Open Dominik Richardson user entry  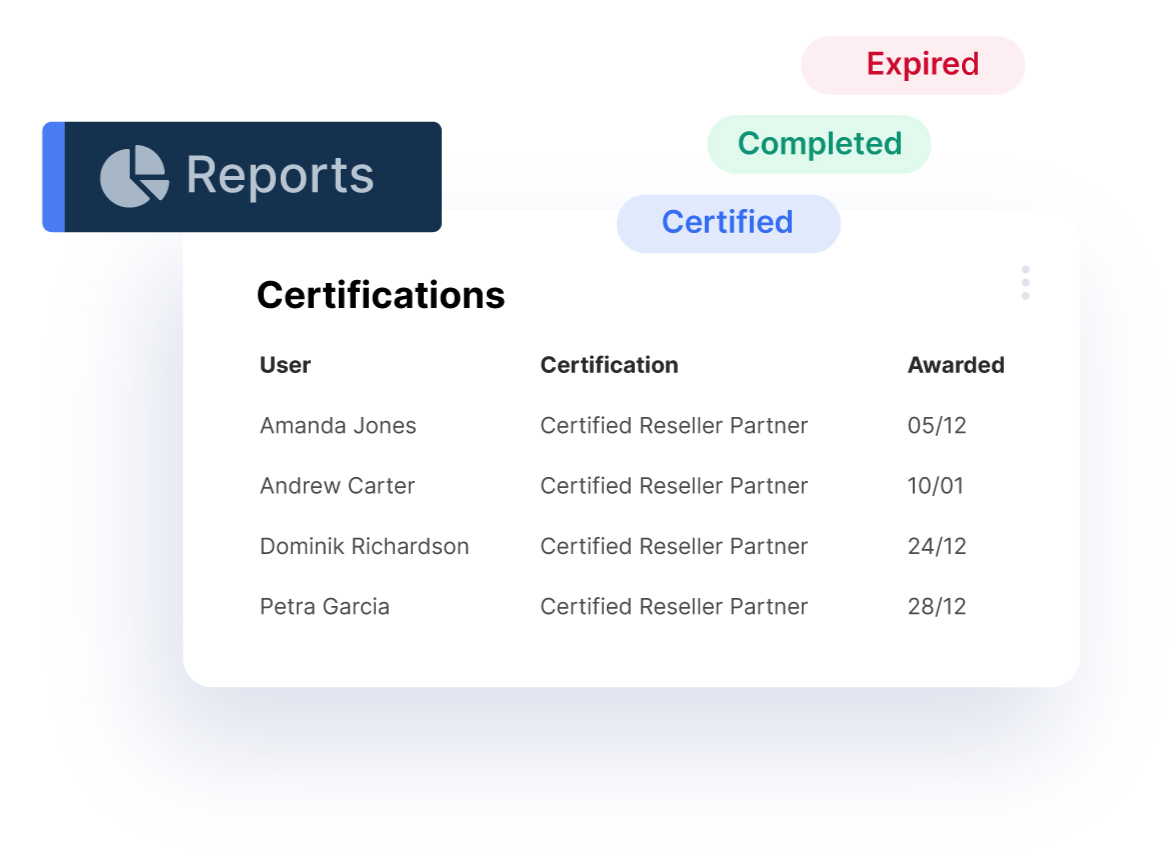[364, 546]
